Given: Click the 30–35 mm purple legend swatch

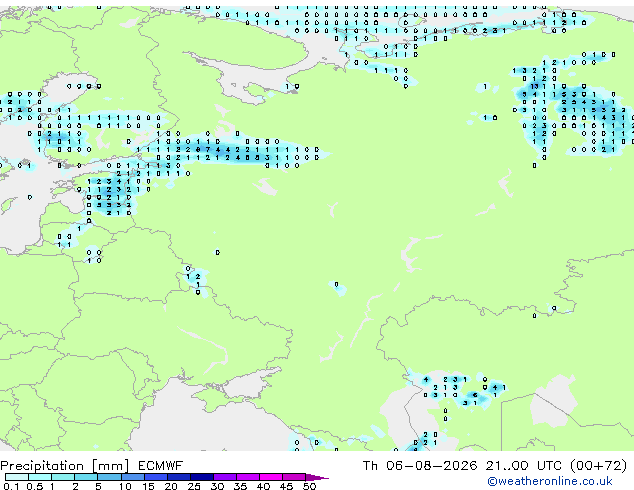Looking at the screenshot, I should 225,477.
